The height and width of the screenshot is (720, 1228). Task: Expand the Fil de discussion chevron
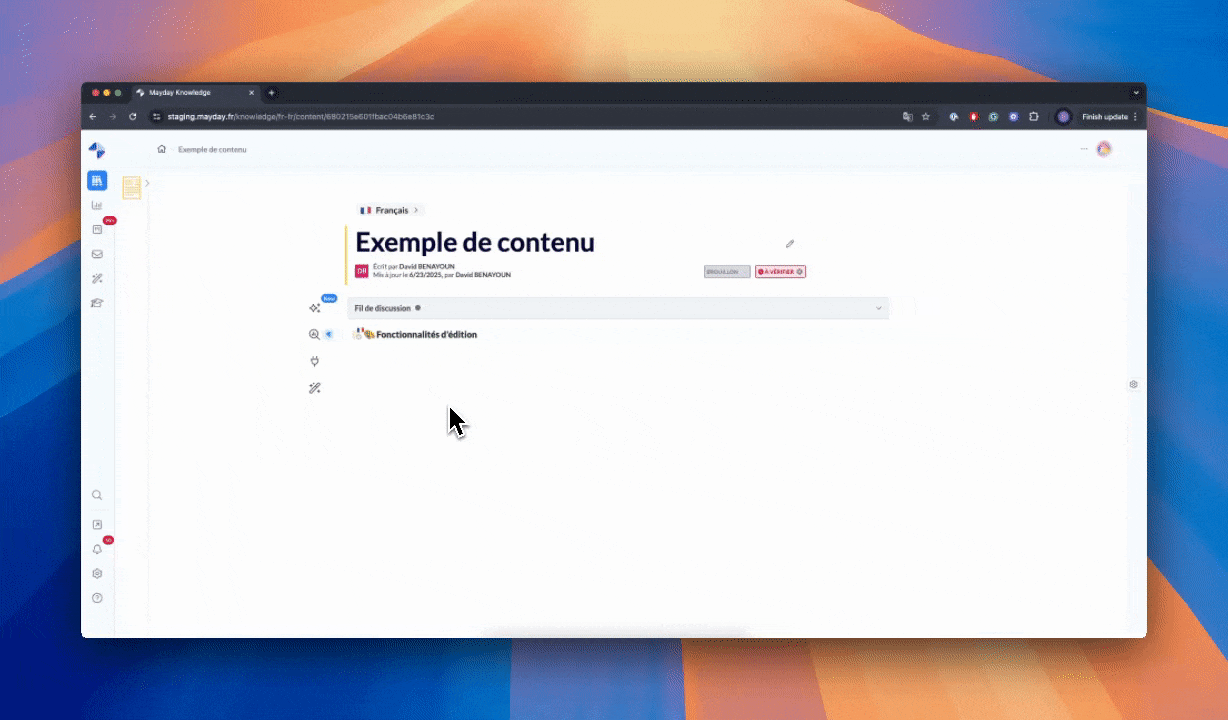(x=879, y=308)
